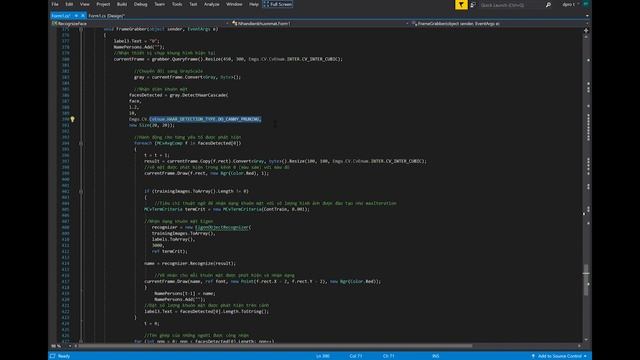
Task: Click the send feedback icon
Action: coord(473,5)
